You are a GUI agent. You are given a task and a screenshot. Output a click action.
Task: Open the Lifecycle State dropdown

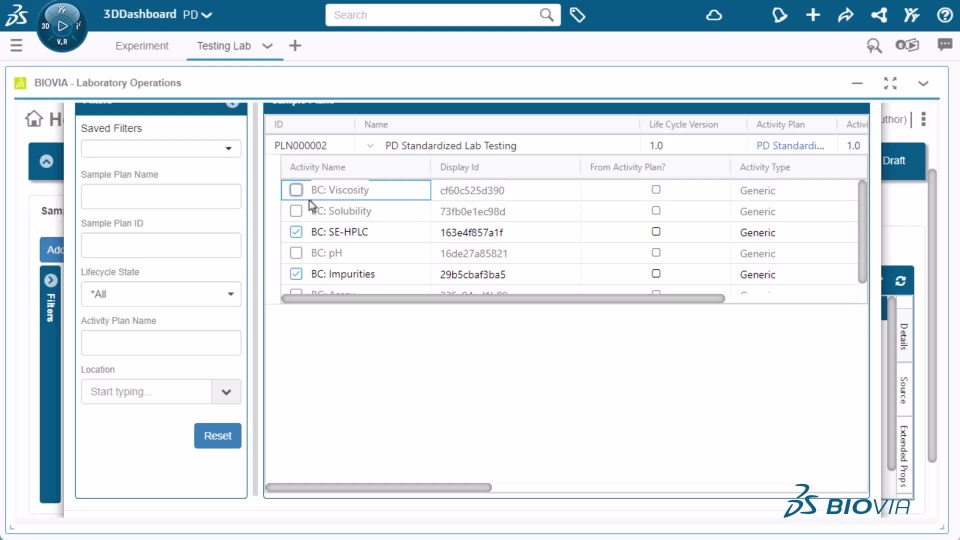tap(161, 294)
